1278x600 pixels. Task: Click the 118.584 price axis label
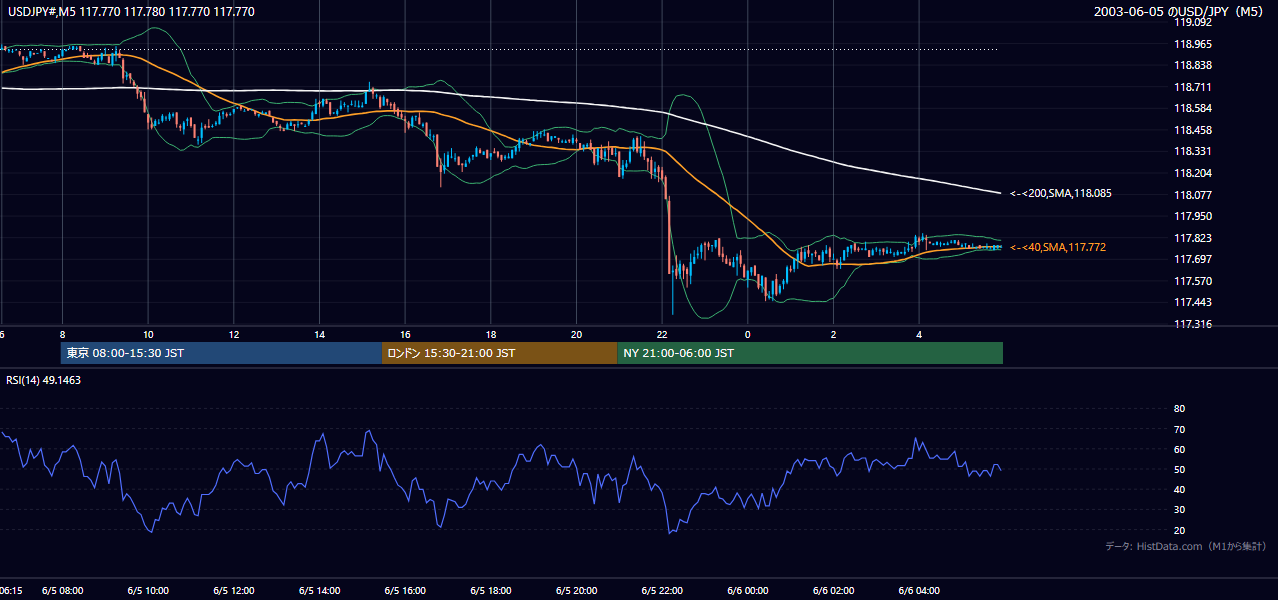click(x=1192, y=108)
